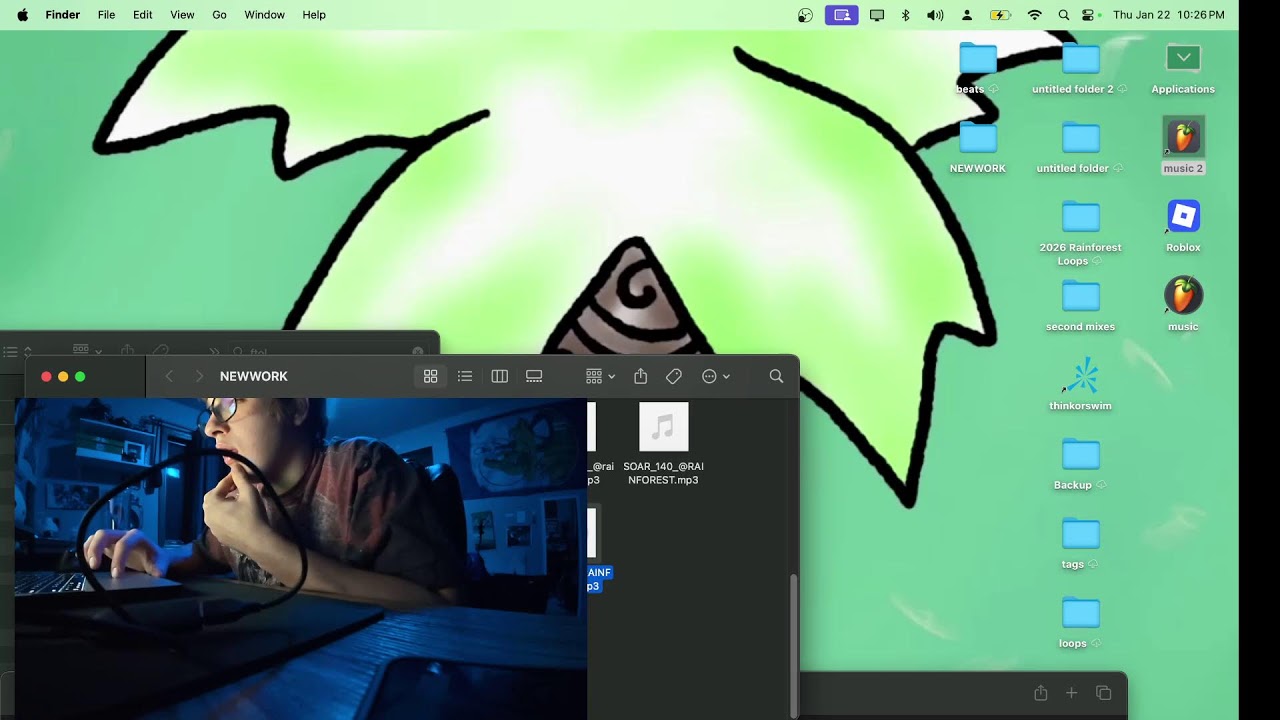The height and width of the screenshot is (720, 1280).
Task: Click the Search magnifier in NEWWORK window
Action: (776, 376)
